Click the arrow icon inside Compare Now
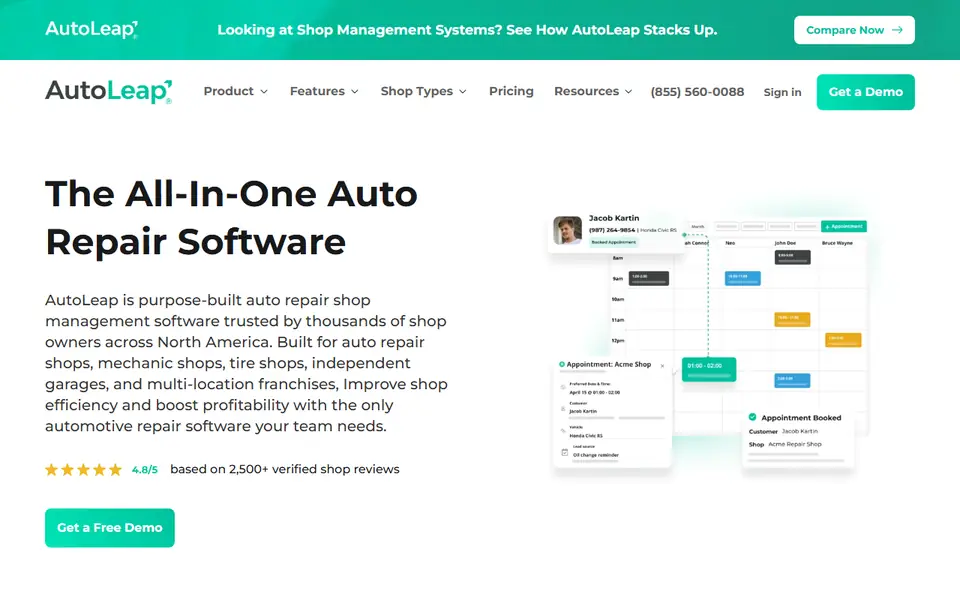Viewport: 960px width, 600px height. click(x=897, y=30)
